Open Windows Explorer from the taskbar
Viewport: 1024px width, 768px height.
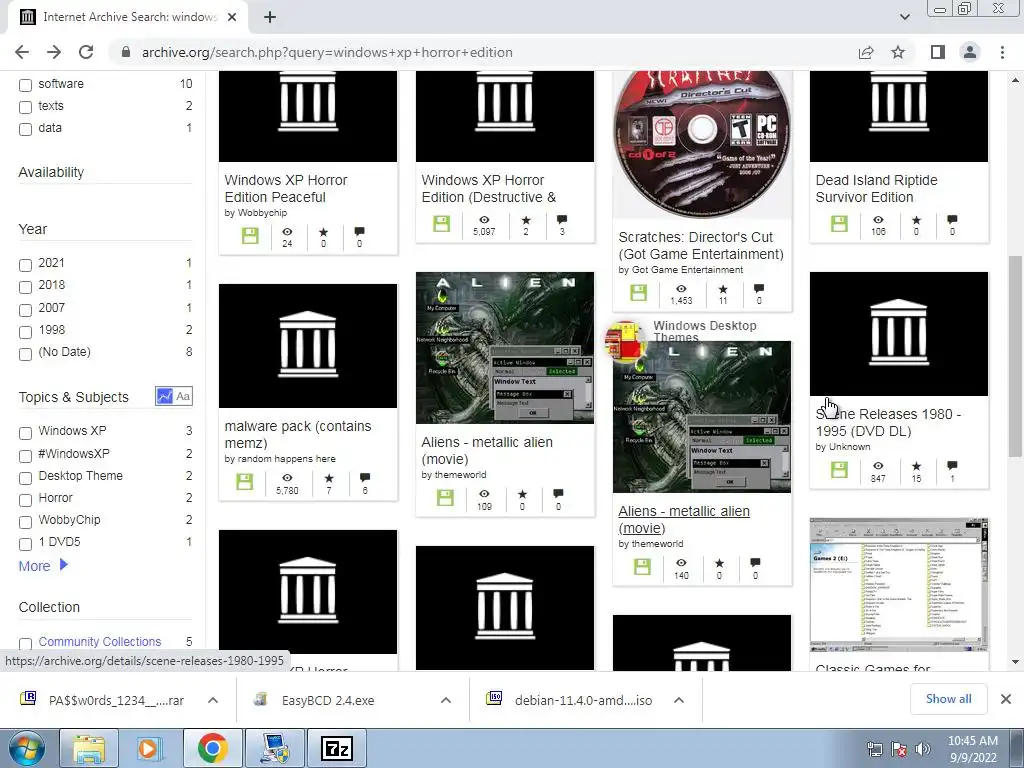(x=89, y=748)
